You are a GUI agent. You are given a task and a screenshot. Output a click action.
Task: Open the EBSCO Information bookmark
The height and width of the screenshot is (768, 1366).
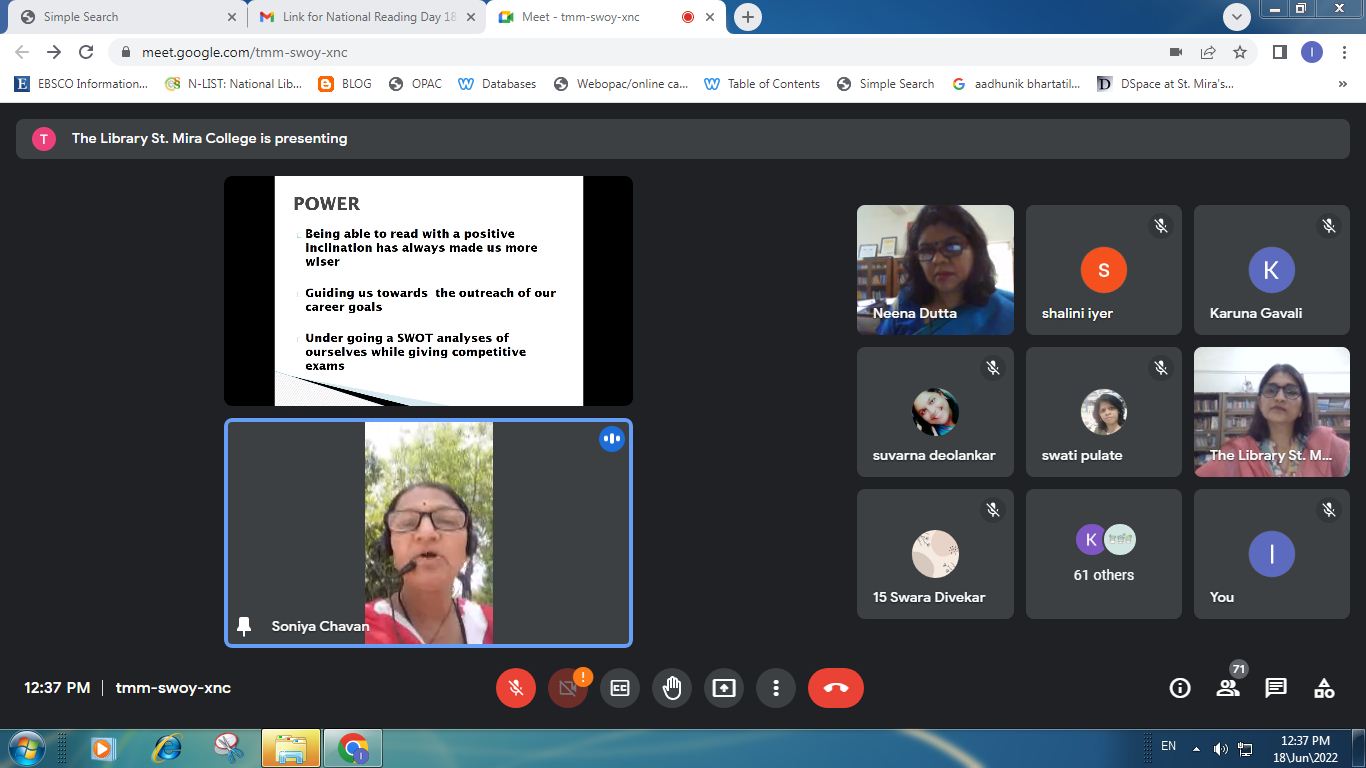point(80,84)
